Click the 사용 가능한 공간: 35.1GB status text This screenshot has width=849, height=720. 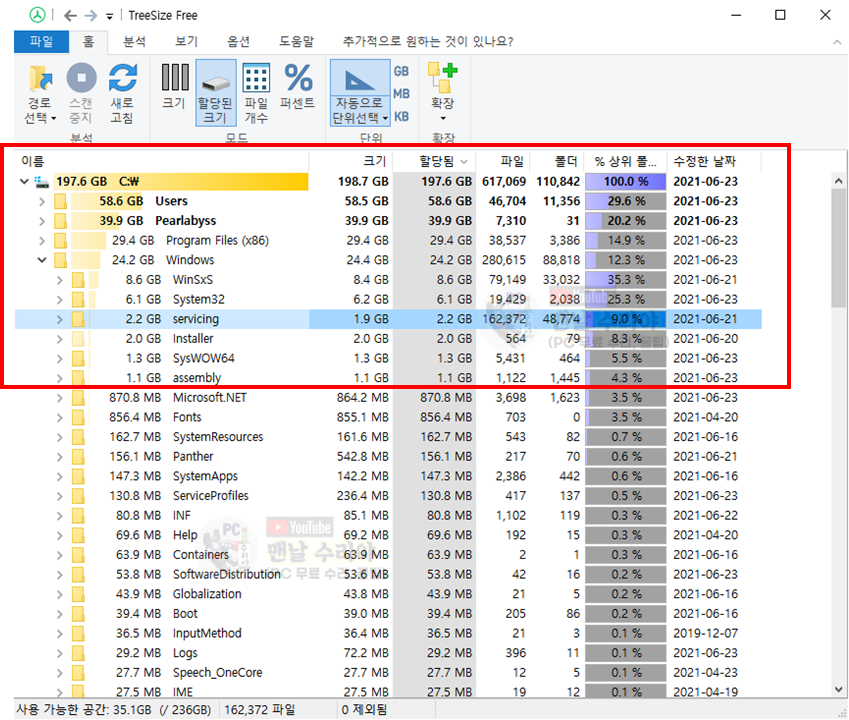(x=113, y=709)
